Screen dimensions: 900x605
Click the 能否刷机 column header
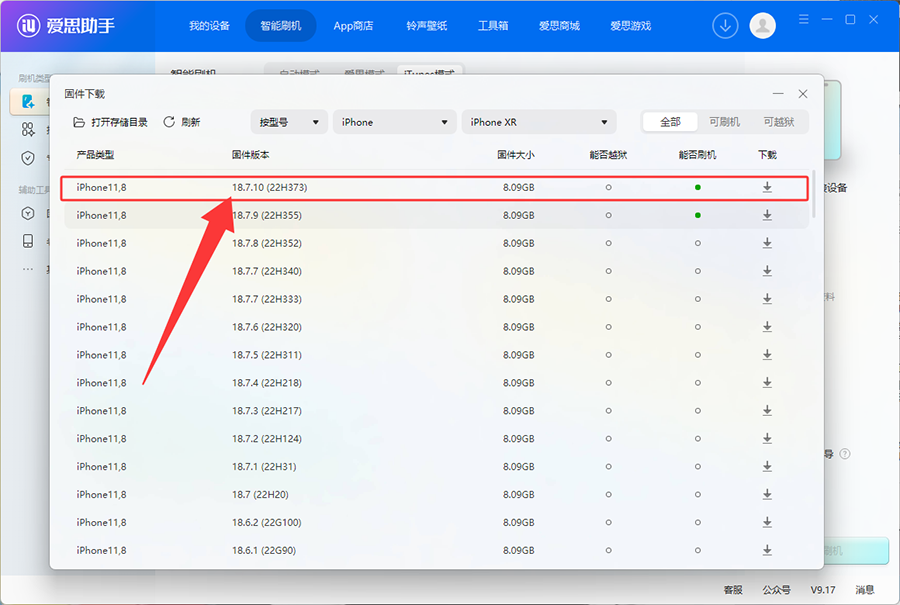pos(697,155)
